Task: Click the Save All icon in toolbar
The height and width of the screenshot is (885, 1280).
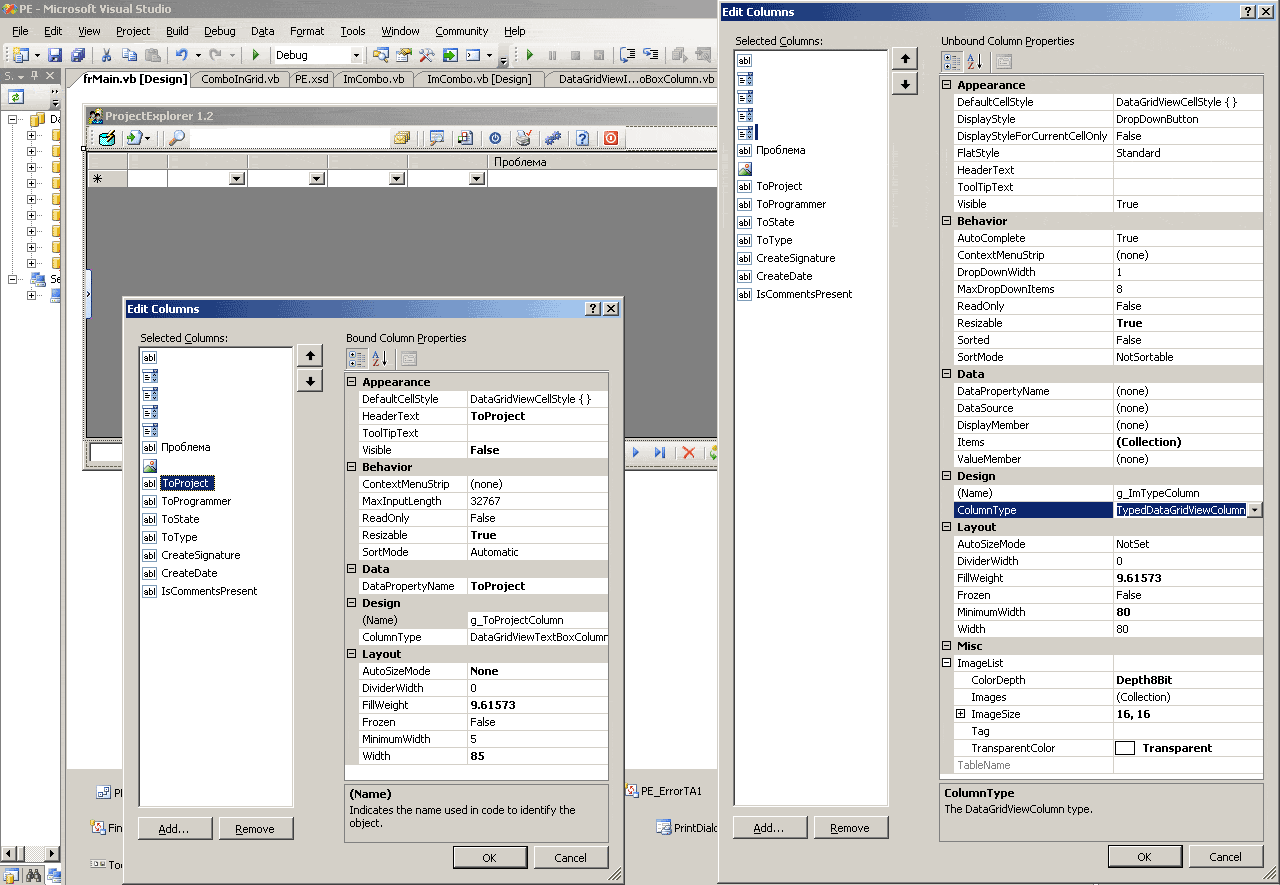Action: pos(77,55)
